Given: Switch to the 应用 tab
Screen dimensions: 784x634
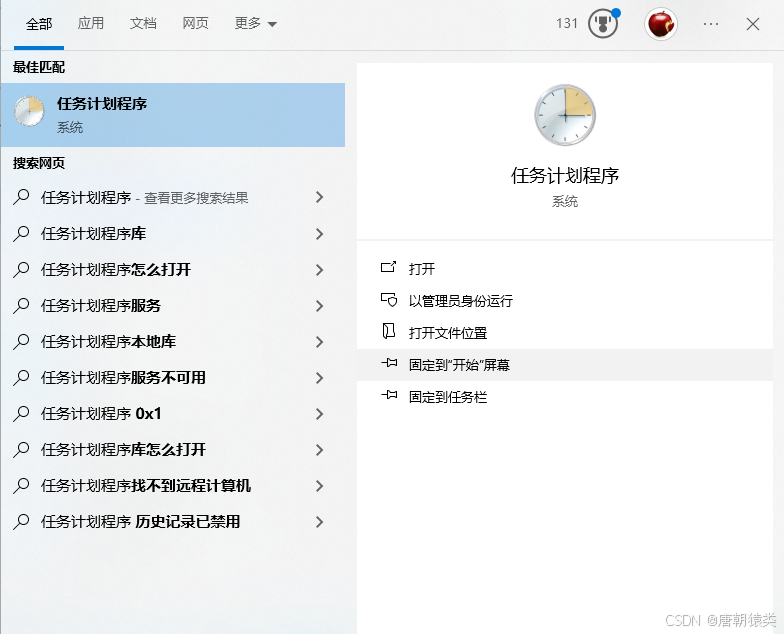Looking at the screenshot, I should pyautogui.click(x=91, y=24).
